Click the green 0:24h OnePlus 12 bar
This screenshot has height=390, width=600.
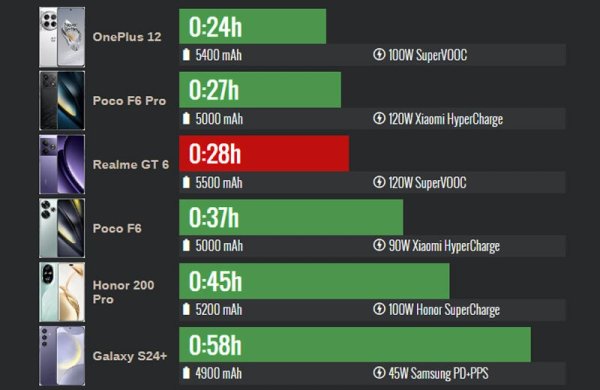[x=253, y=26]
